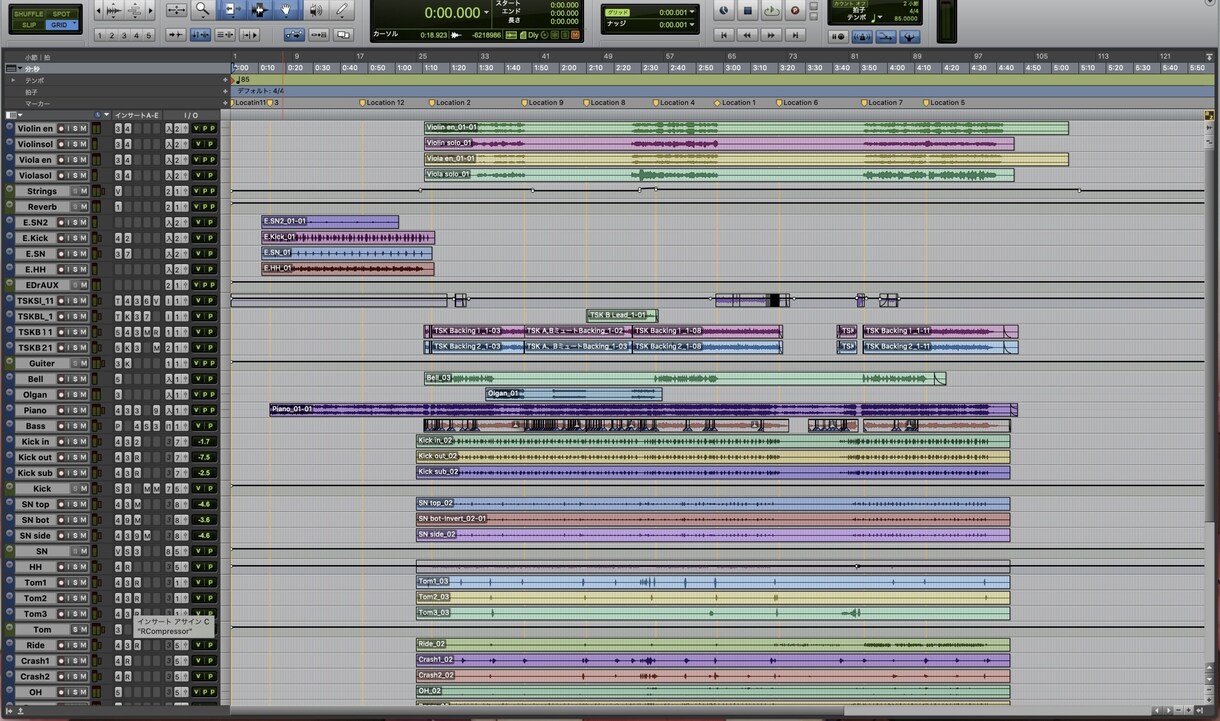Click the Location 12 marker
The image size is (1220, 721).
pos(382,103)
